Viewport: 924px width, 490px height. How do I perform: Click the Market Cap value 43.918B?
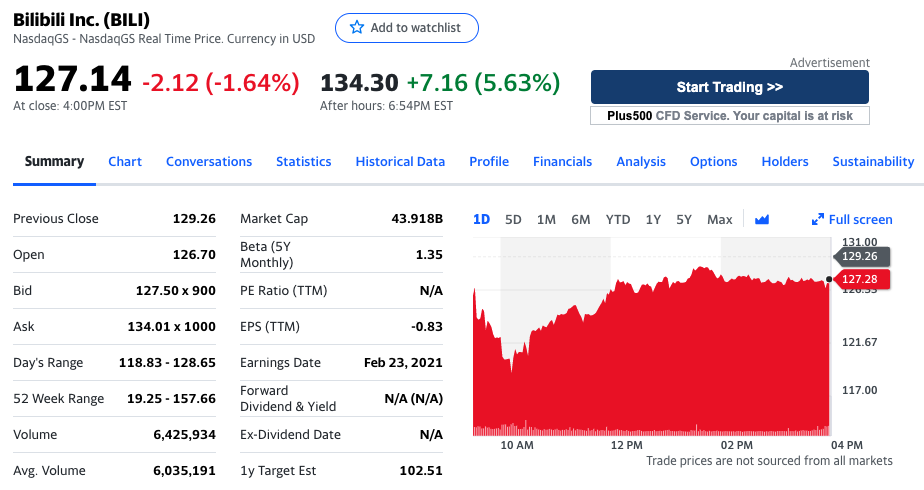pyautogui.click(x=417, y=218)
